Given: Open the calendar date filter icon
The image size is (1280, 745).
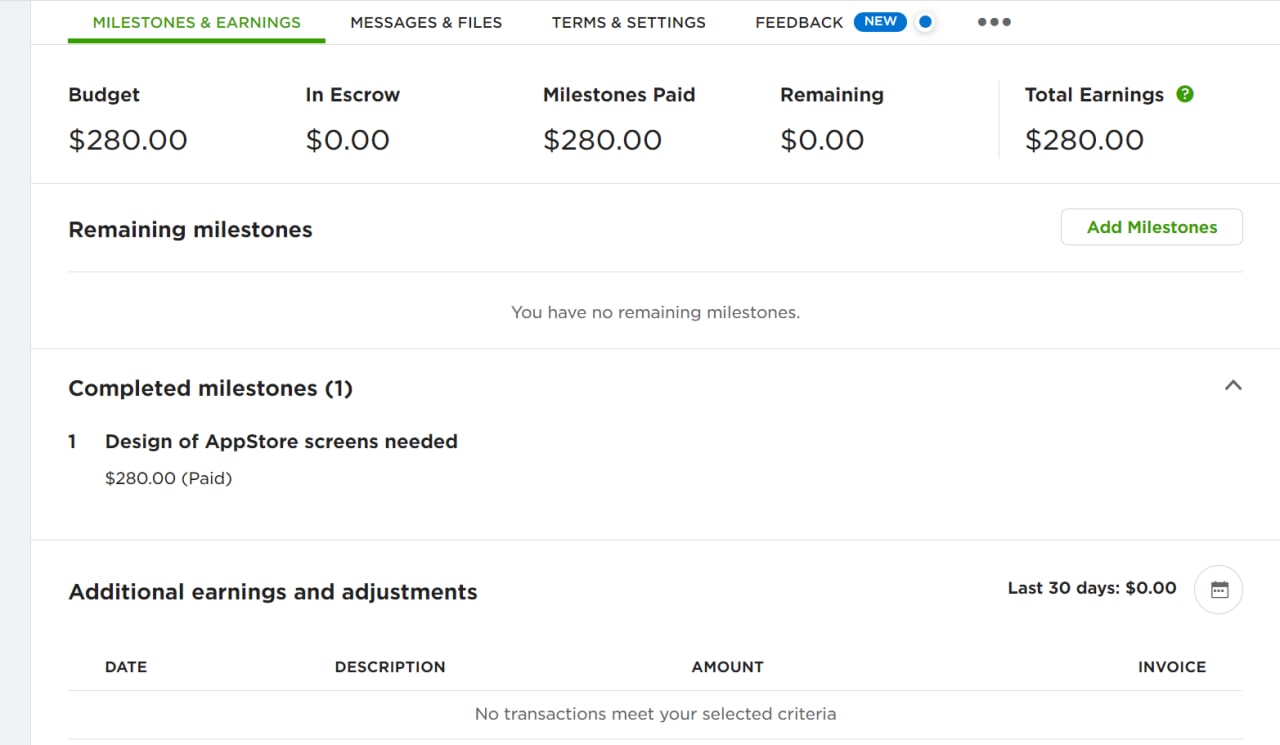Looking at the screenshot, I should pos(1219,589).
